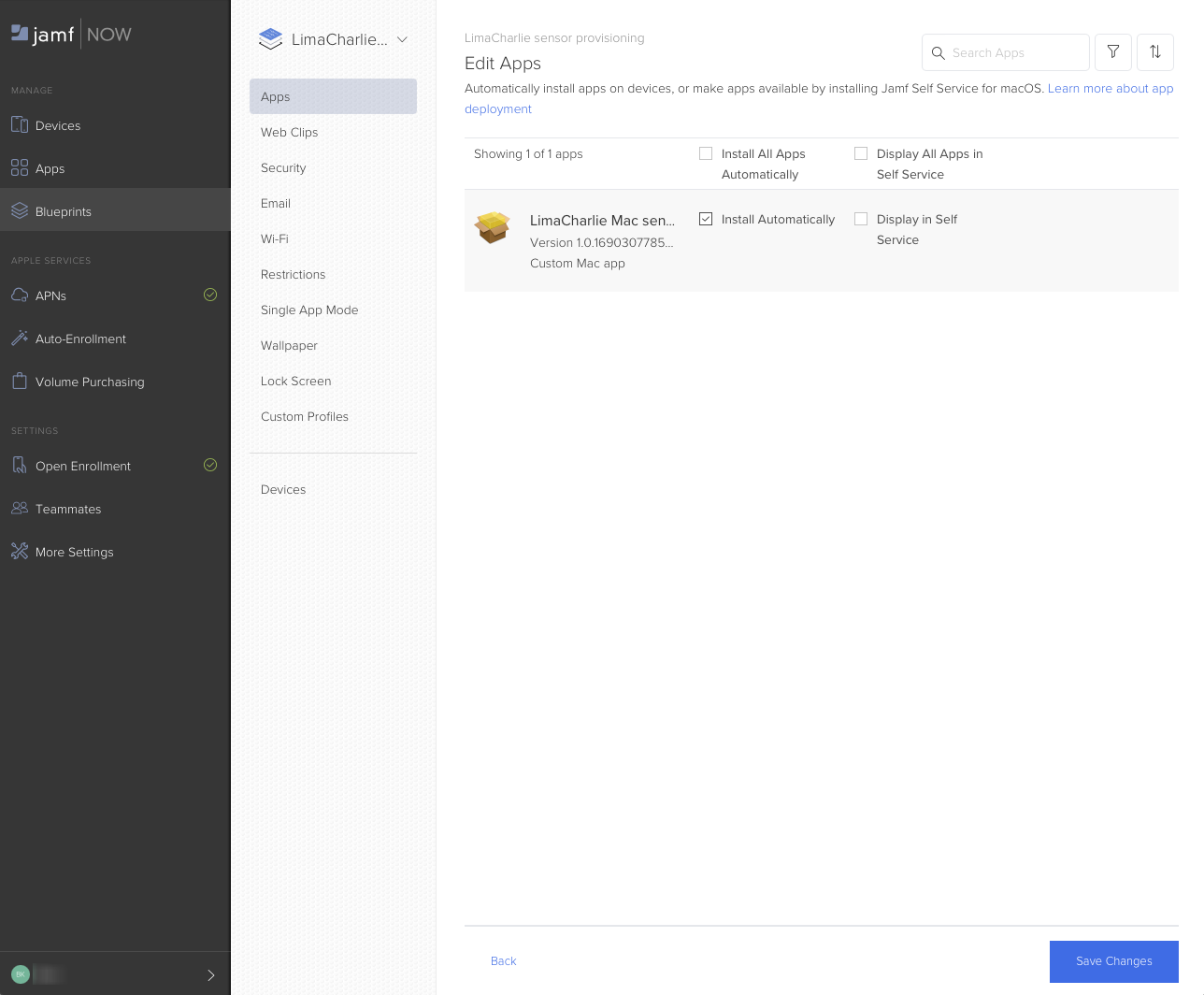Select Custom Profiles in blueprint menu
This screenshot has width=1204, height=995.
(305, 417)
